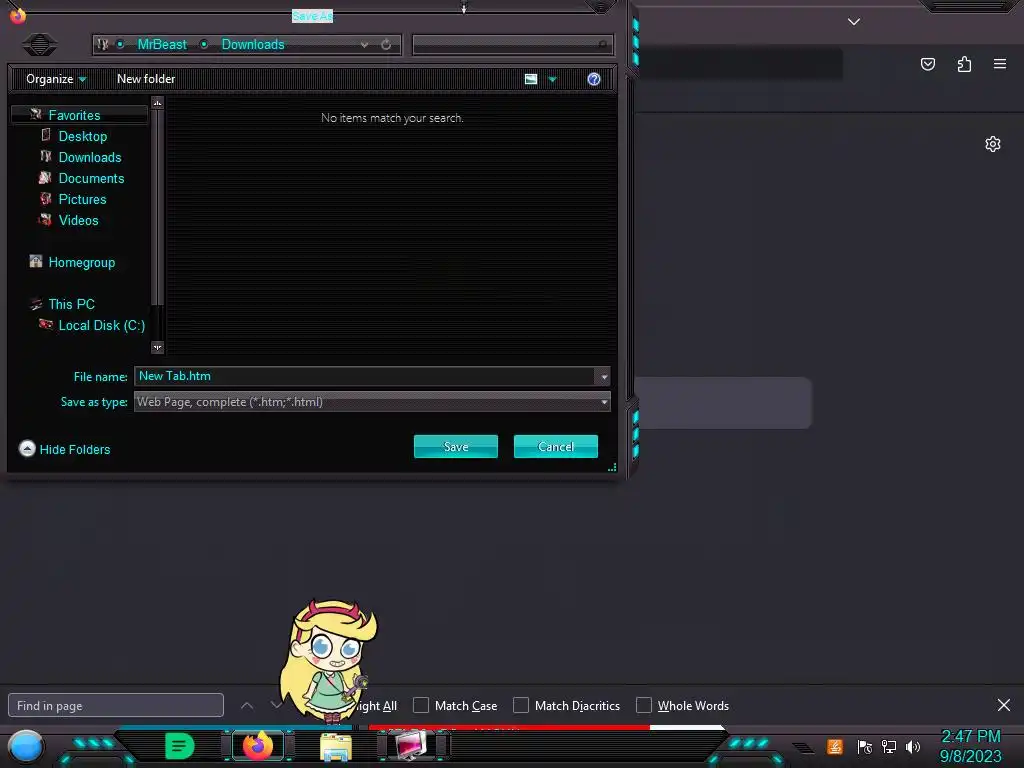This screenshot has height=768, width=1024.
Task: Click the back navigation button in dialog
Action: click(40, 44)
